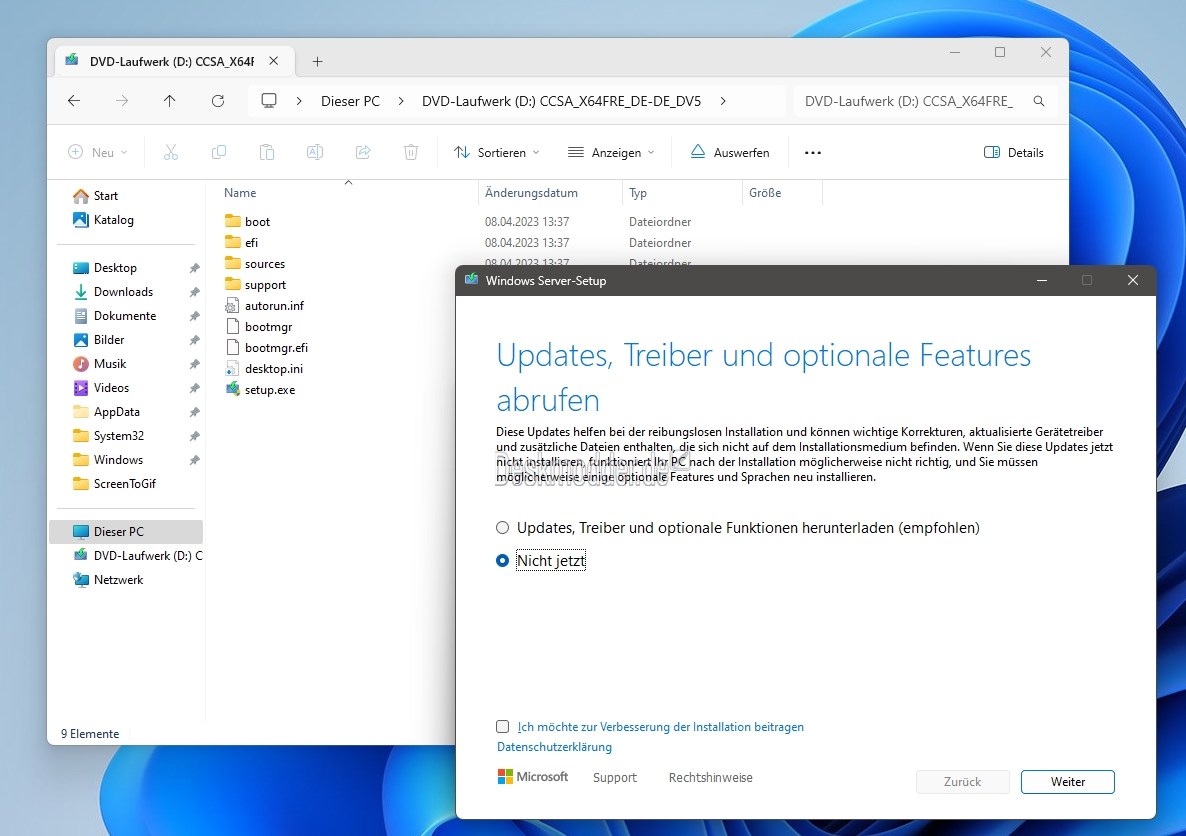Click the monitor icon in the address bar

pyautogui.click(x=269, y=101)
